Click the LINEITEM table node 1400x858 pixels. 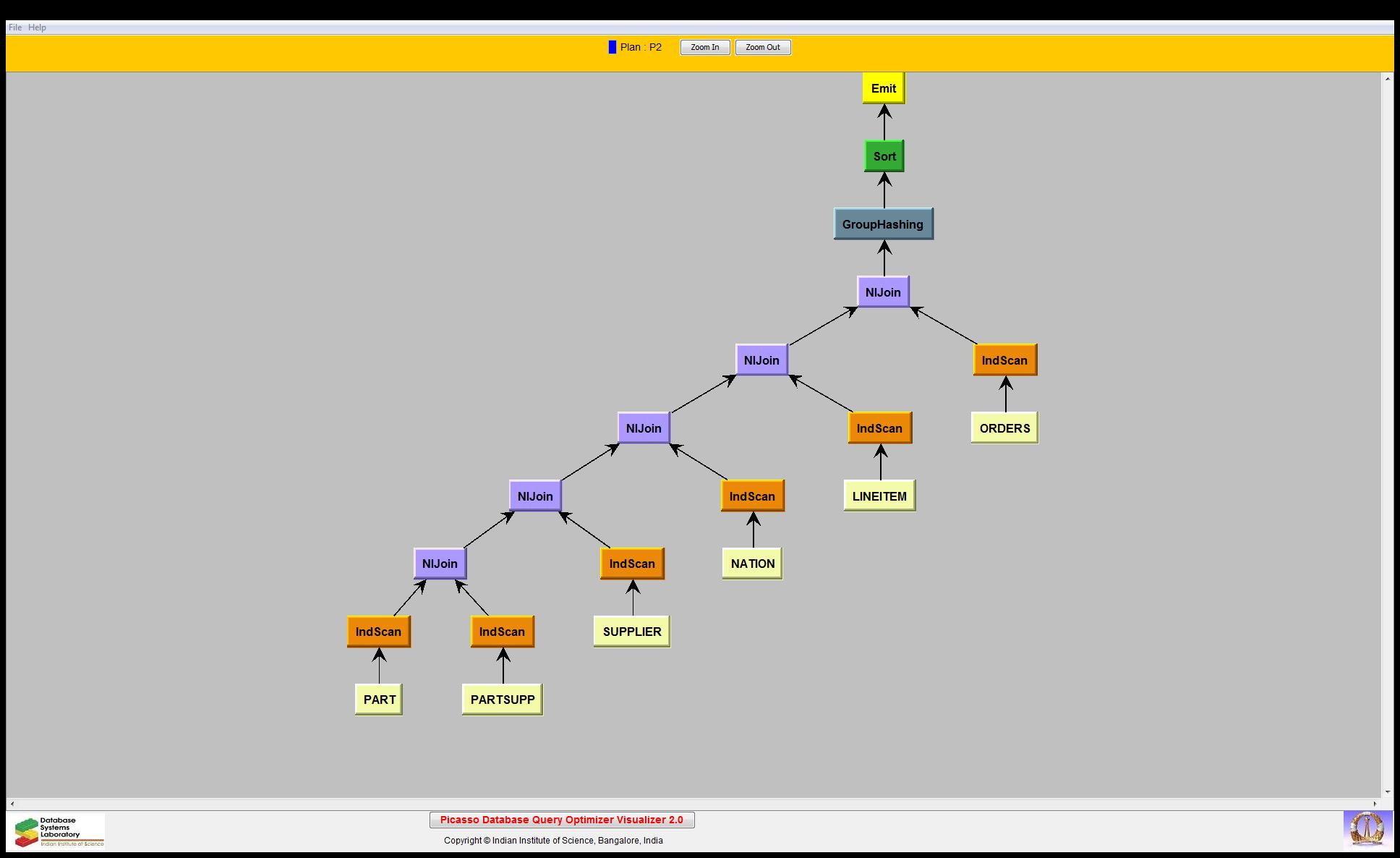[x=879, y=496]
